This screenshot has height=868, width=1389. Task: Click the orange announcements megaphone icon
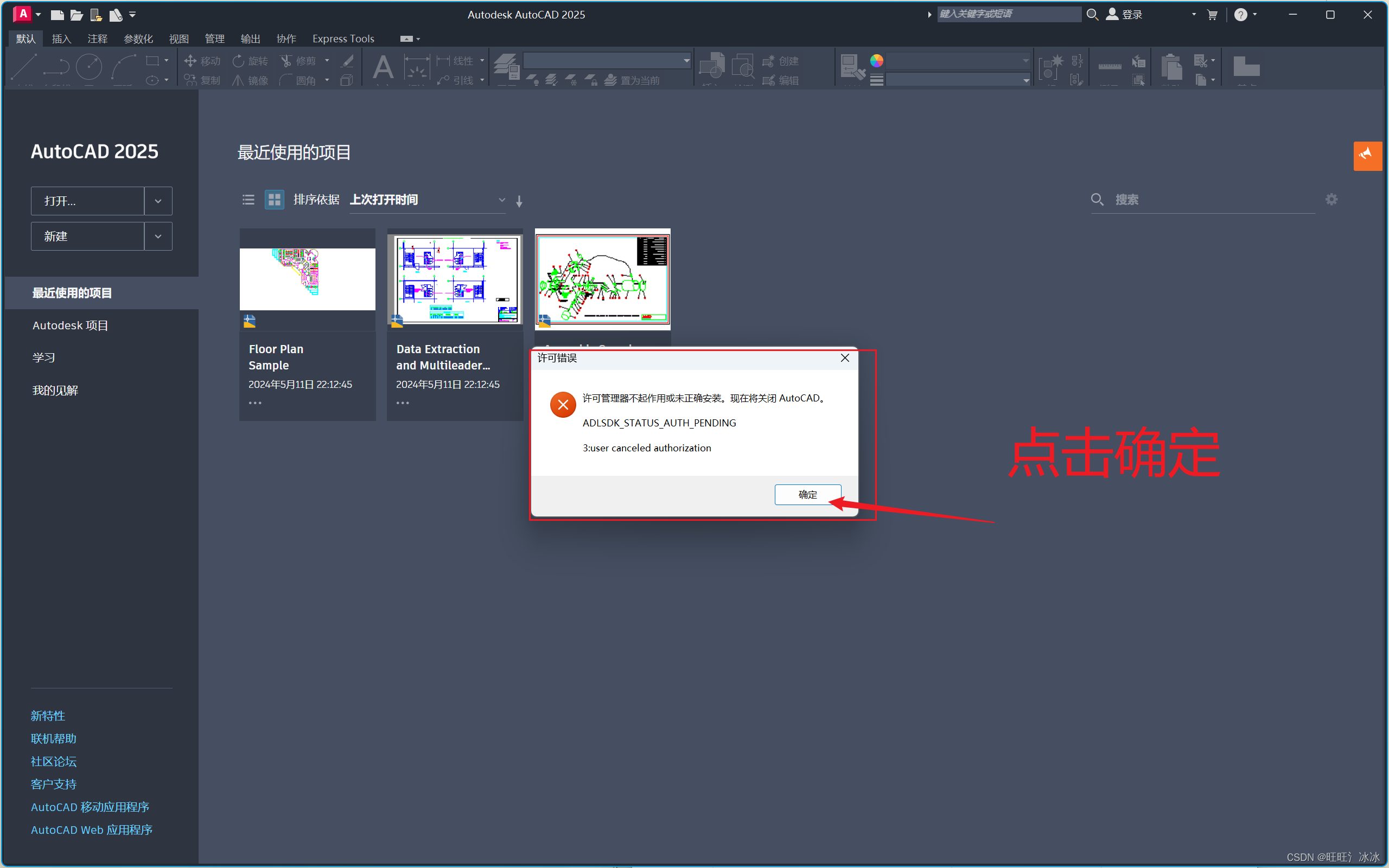[x=1368, y=156]
